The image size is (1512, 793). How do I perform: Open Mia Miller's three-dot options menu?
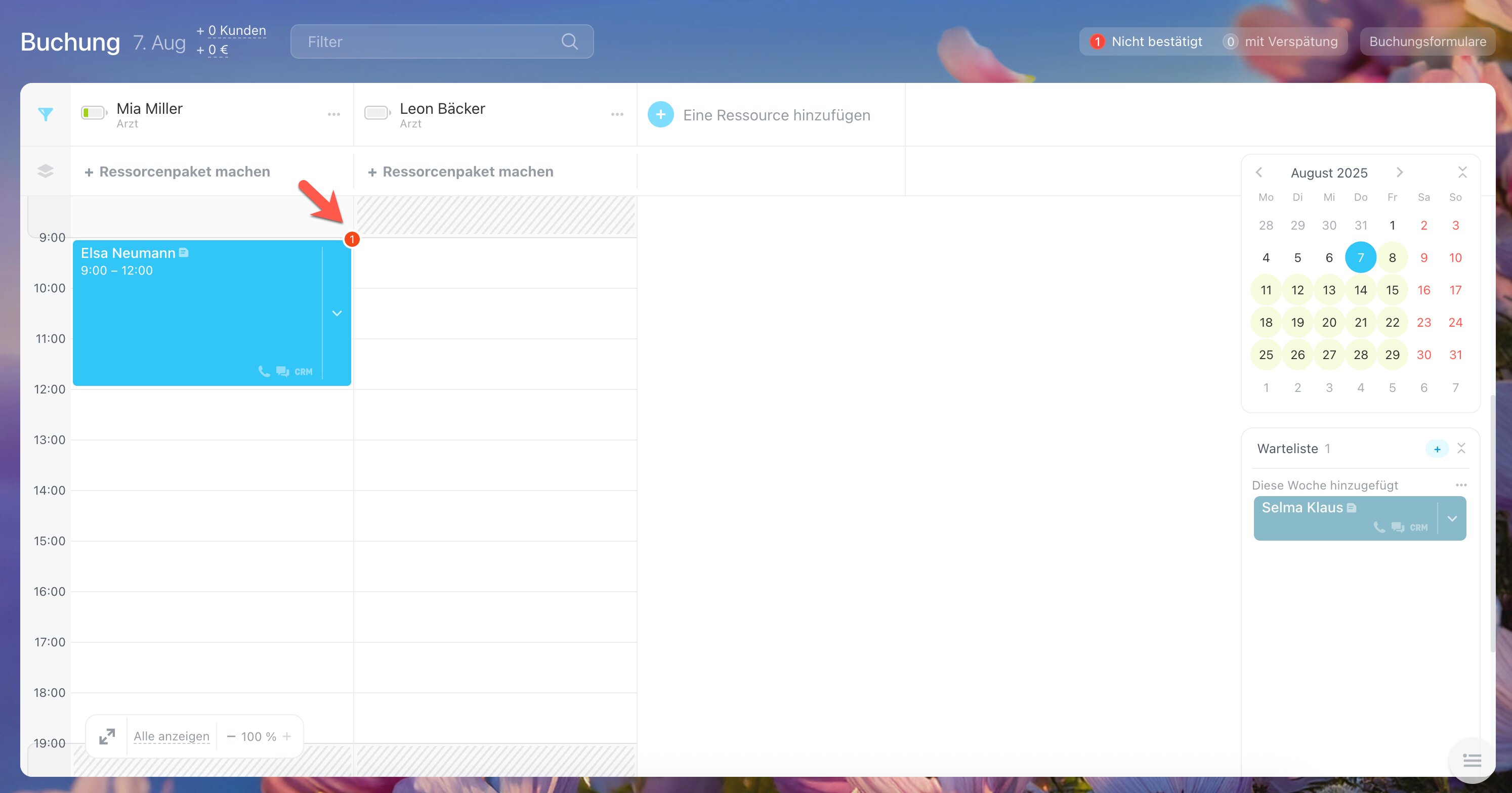(333, 114)
